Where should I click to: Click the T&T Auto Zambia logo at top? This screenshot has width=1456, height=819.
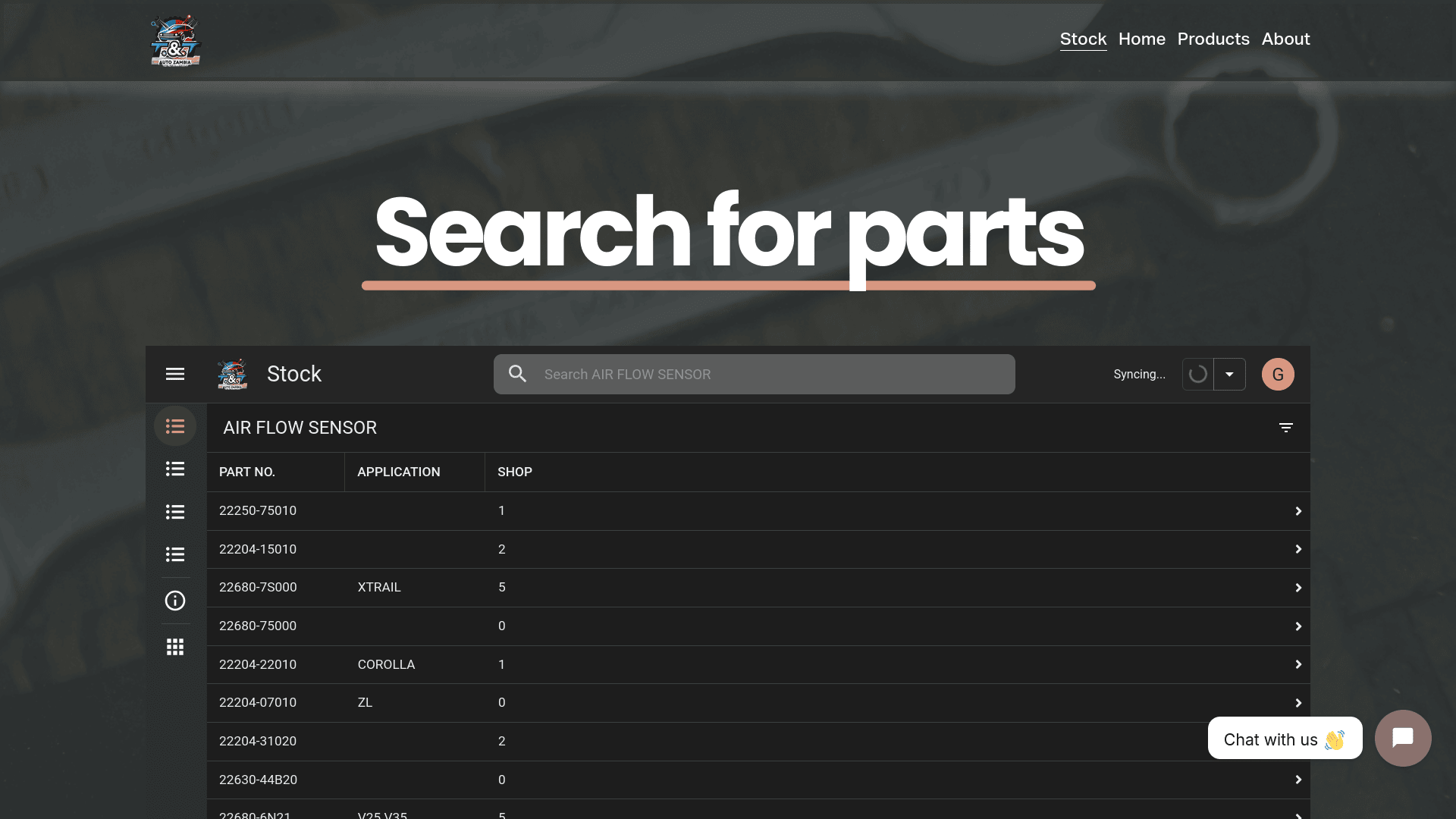point(175,41)
